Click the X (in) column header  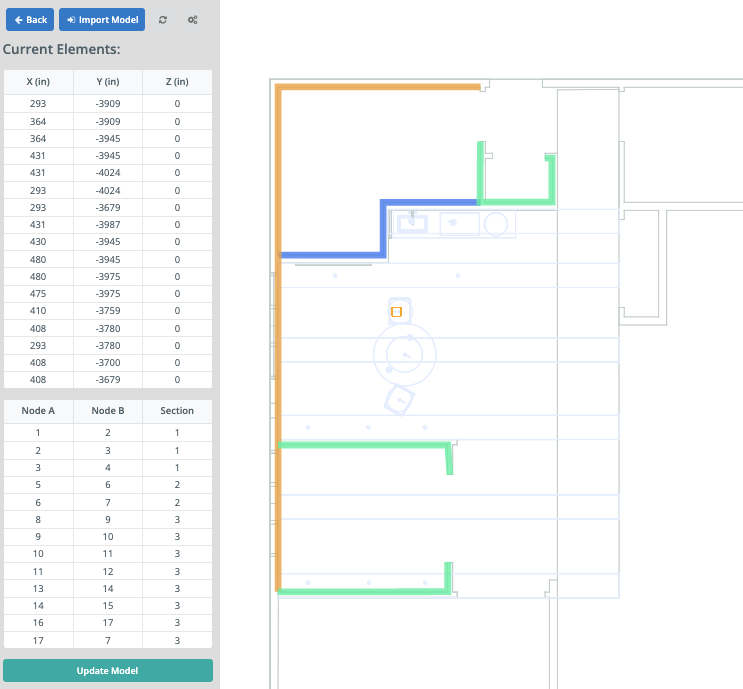(x=38, y=82)
